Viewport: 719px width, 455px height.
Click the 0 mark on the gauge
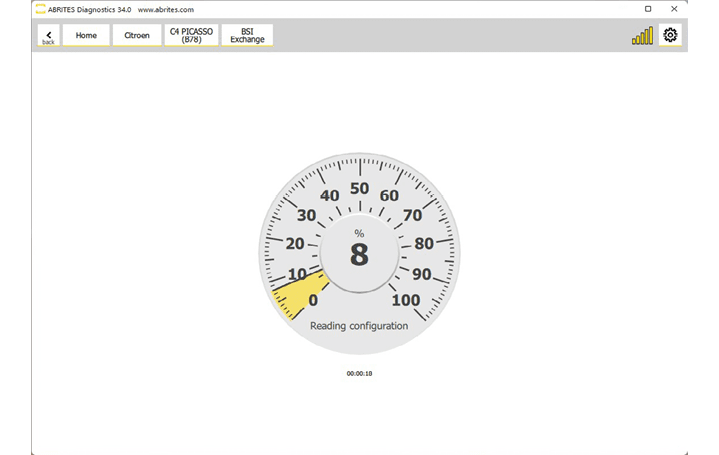pos(313,300)
